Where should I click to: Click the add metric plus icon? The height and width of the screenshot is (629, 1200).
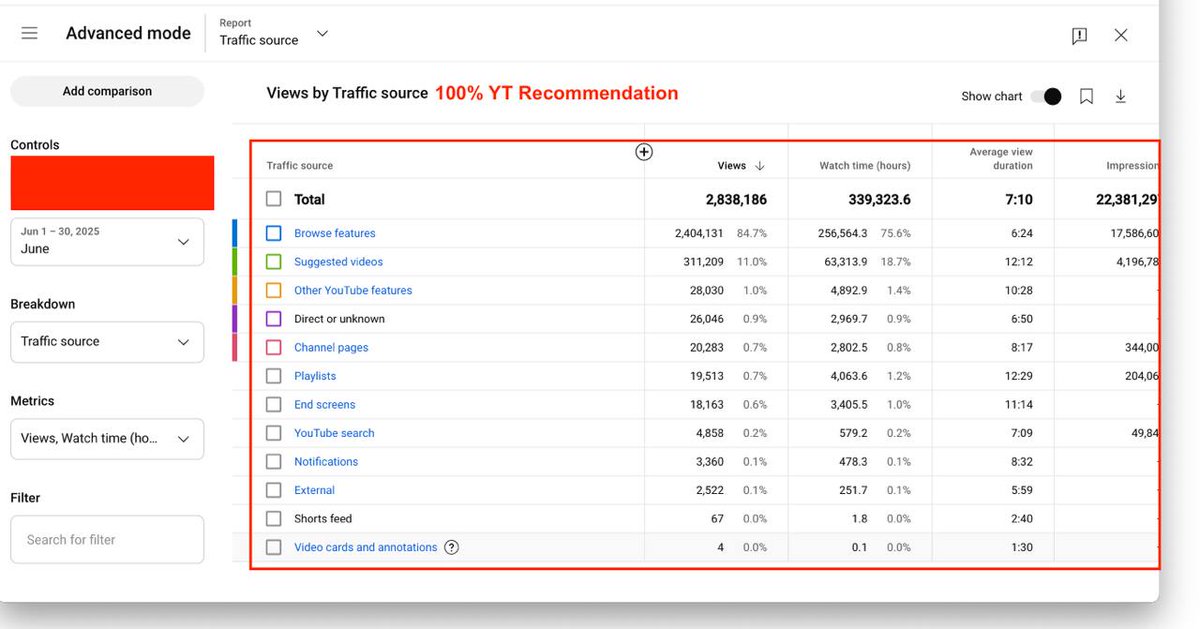[644, 152]
